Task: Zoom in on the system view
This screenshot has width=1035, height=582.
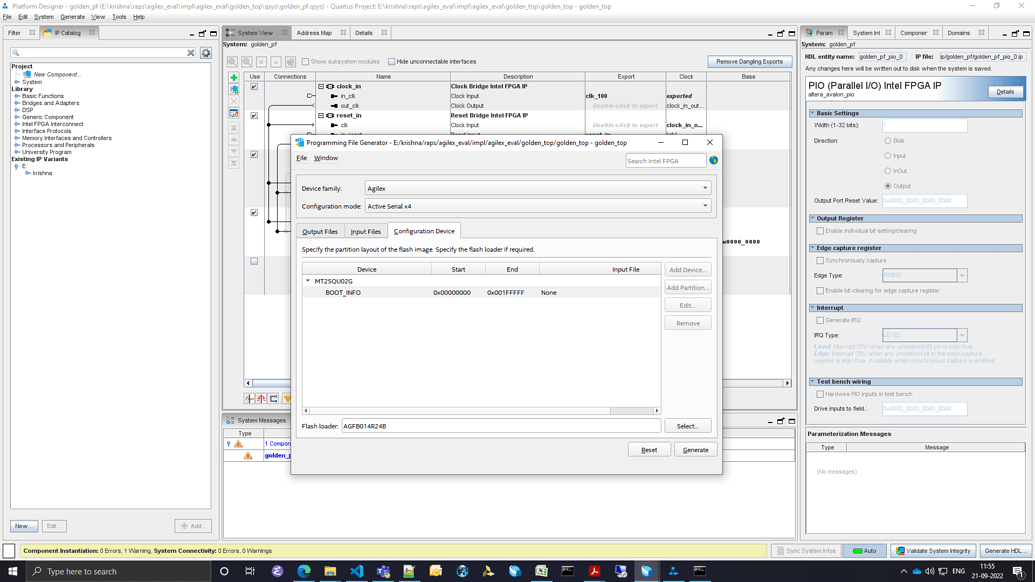Action: pos(234,61)
